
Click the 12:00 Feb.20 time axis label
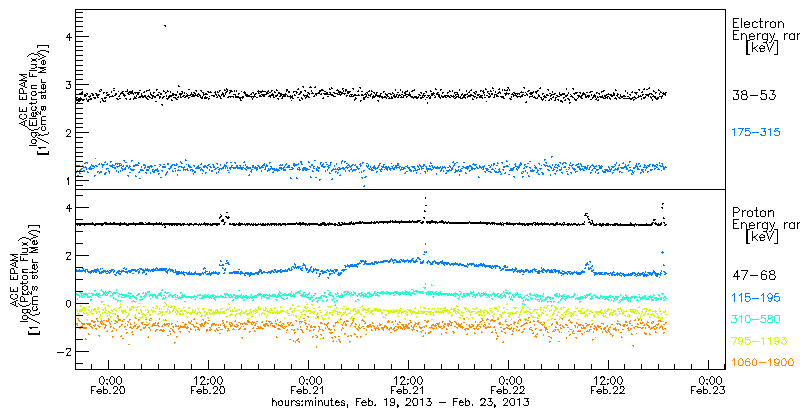click(x=208, y=385)
